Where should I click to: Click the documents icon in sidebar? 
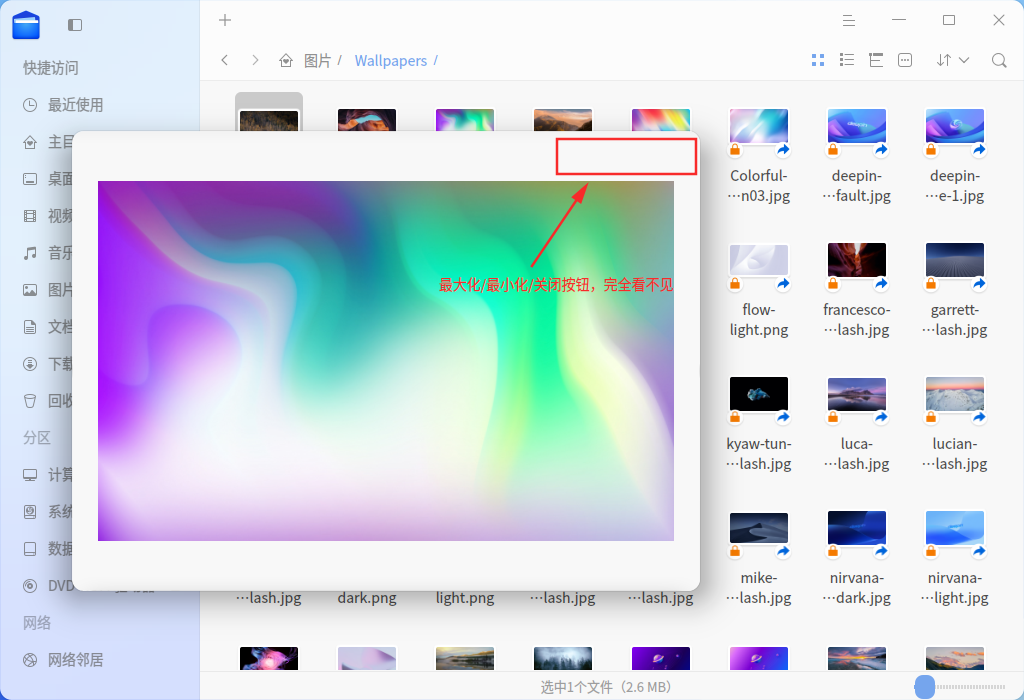[x=30, y=326]
